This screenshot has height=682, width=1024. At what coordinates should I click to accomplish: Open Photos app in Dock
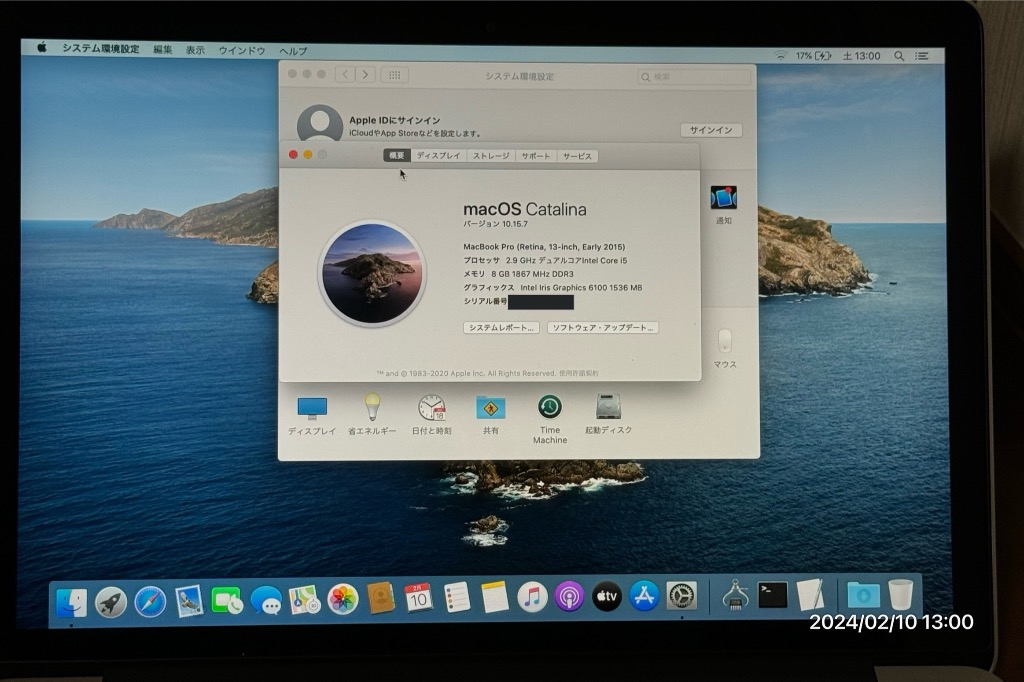pos(343,598)
